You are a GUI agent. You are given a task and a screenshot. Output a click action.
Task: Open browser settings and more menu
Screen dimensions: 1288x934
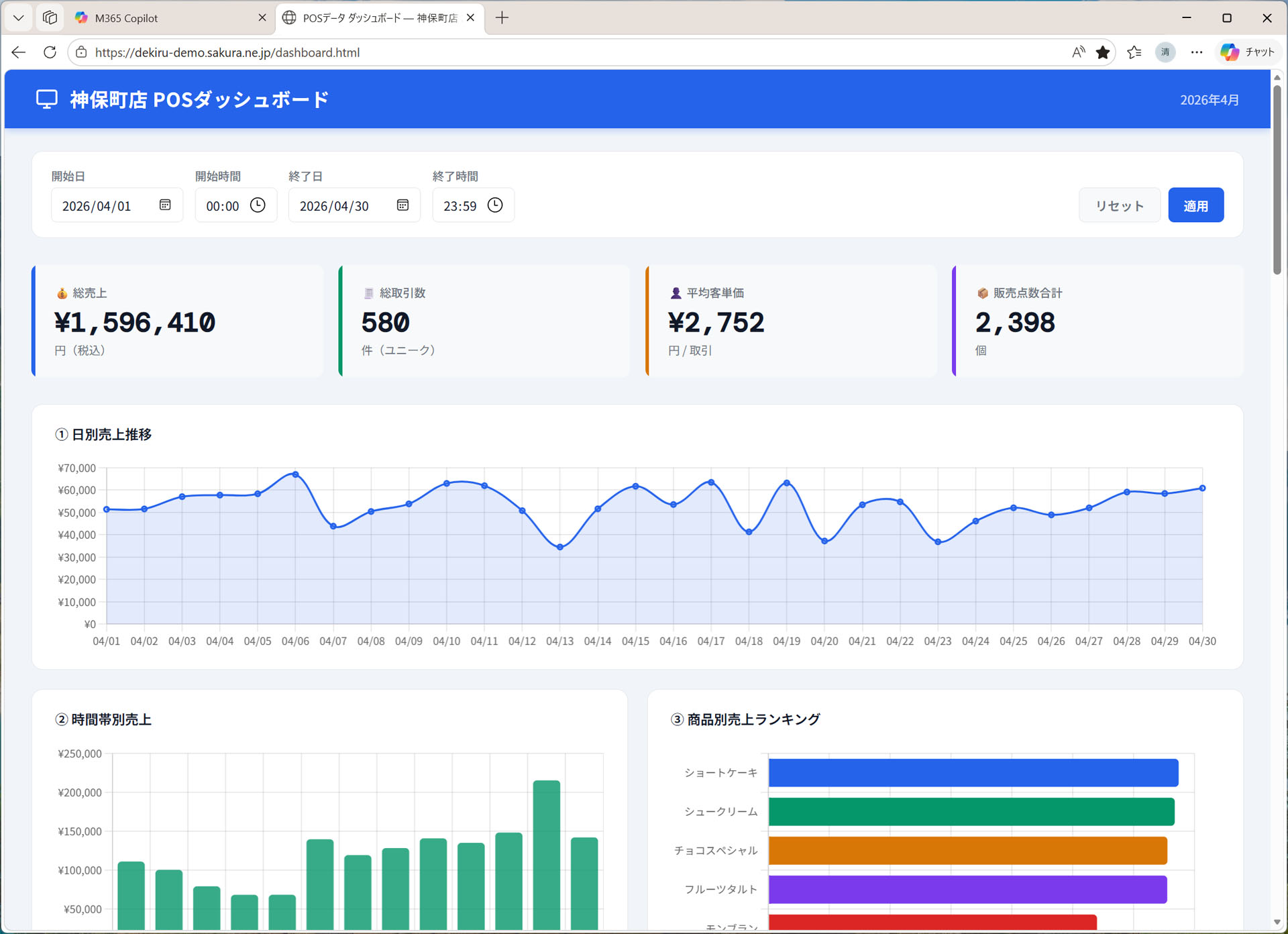(1197, 52)
